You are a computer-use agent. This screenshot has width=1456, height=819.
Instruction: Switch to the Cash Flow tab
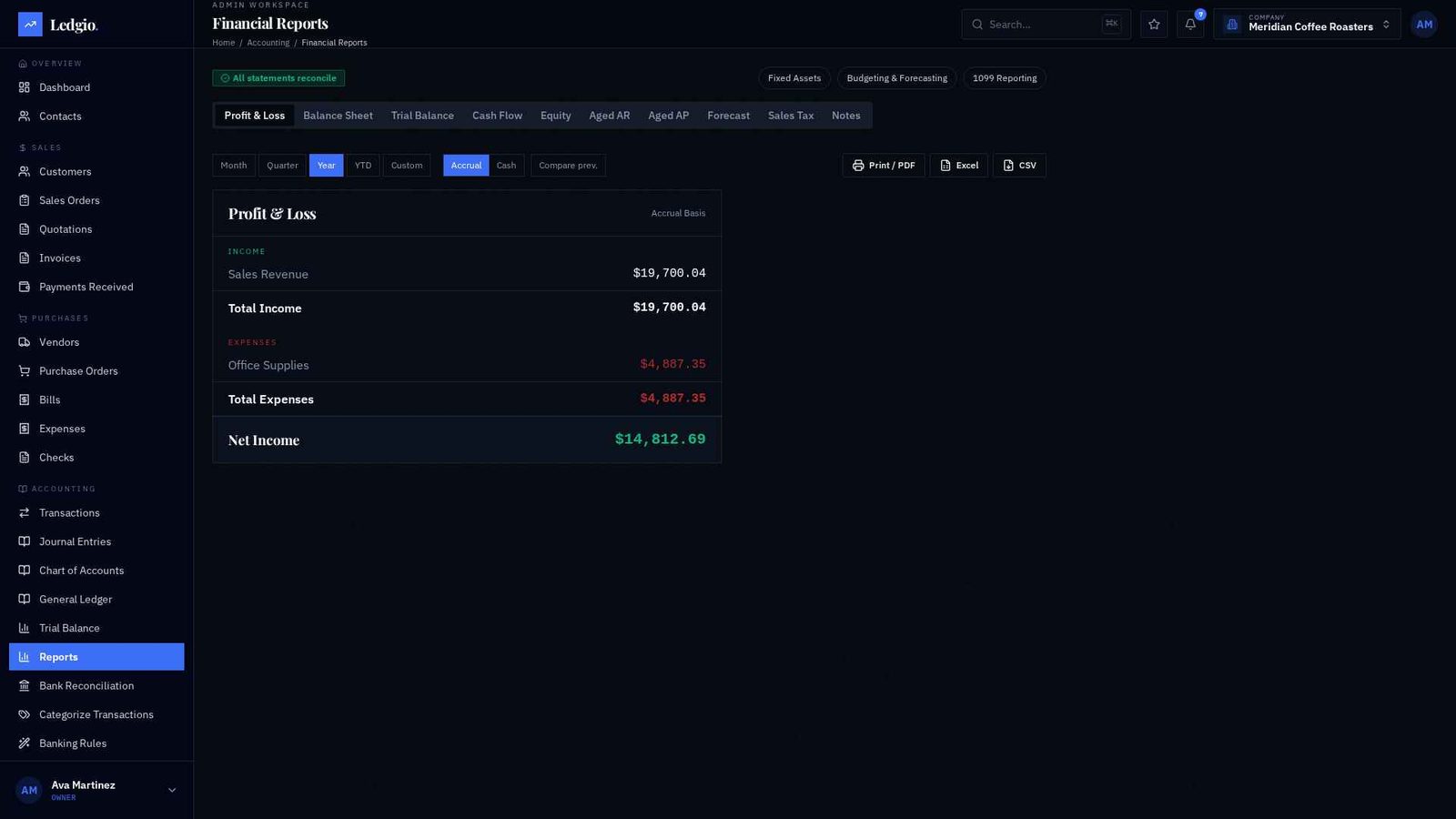click(497, 116)
